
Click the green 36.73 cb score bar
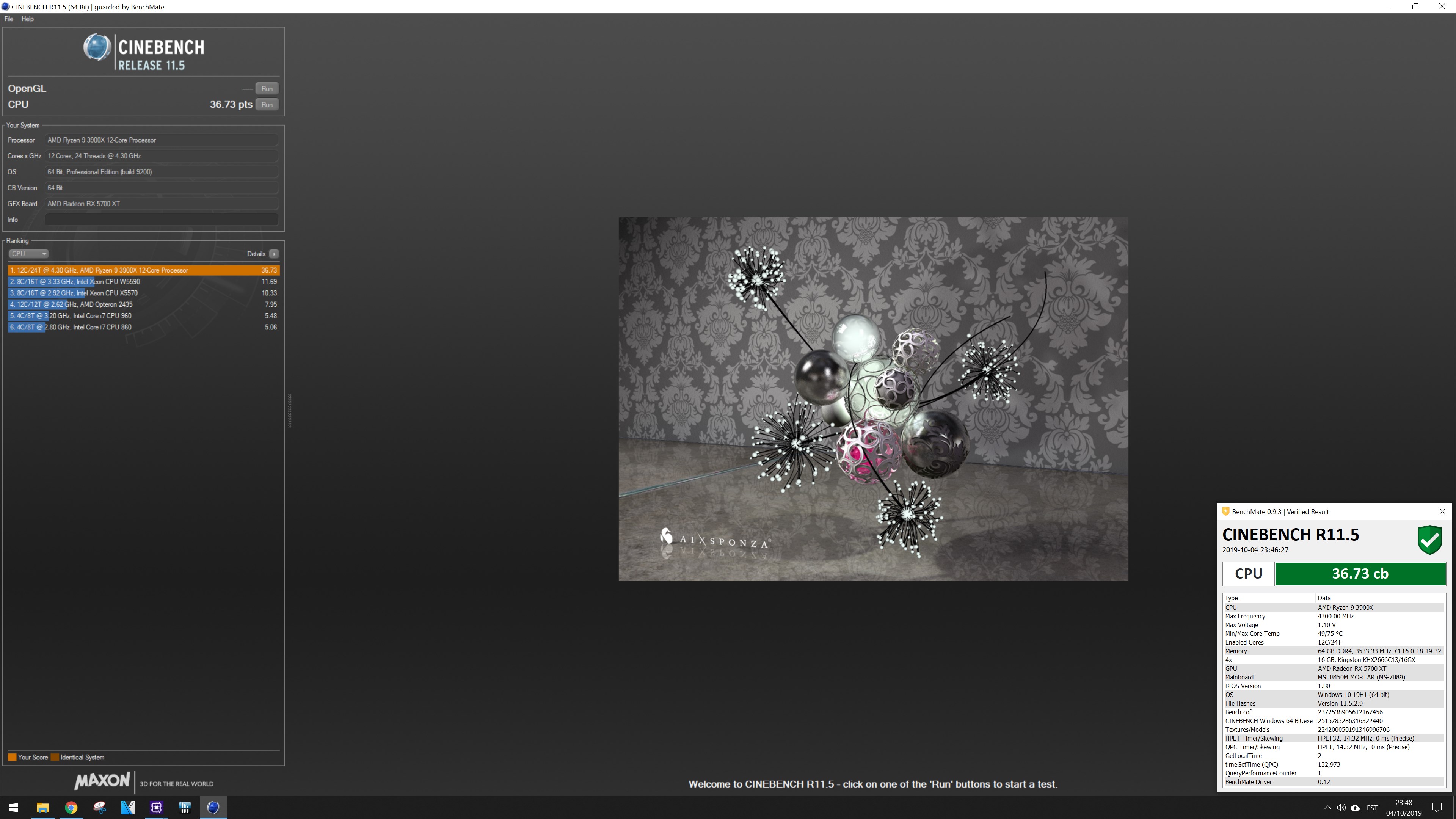click(x=1360, y=574)
